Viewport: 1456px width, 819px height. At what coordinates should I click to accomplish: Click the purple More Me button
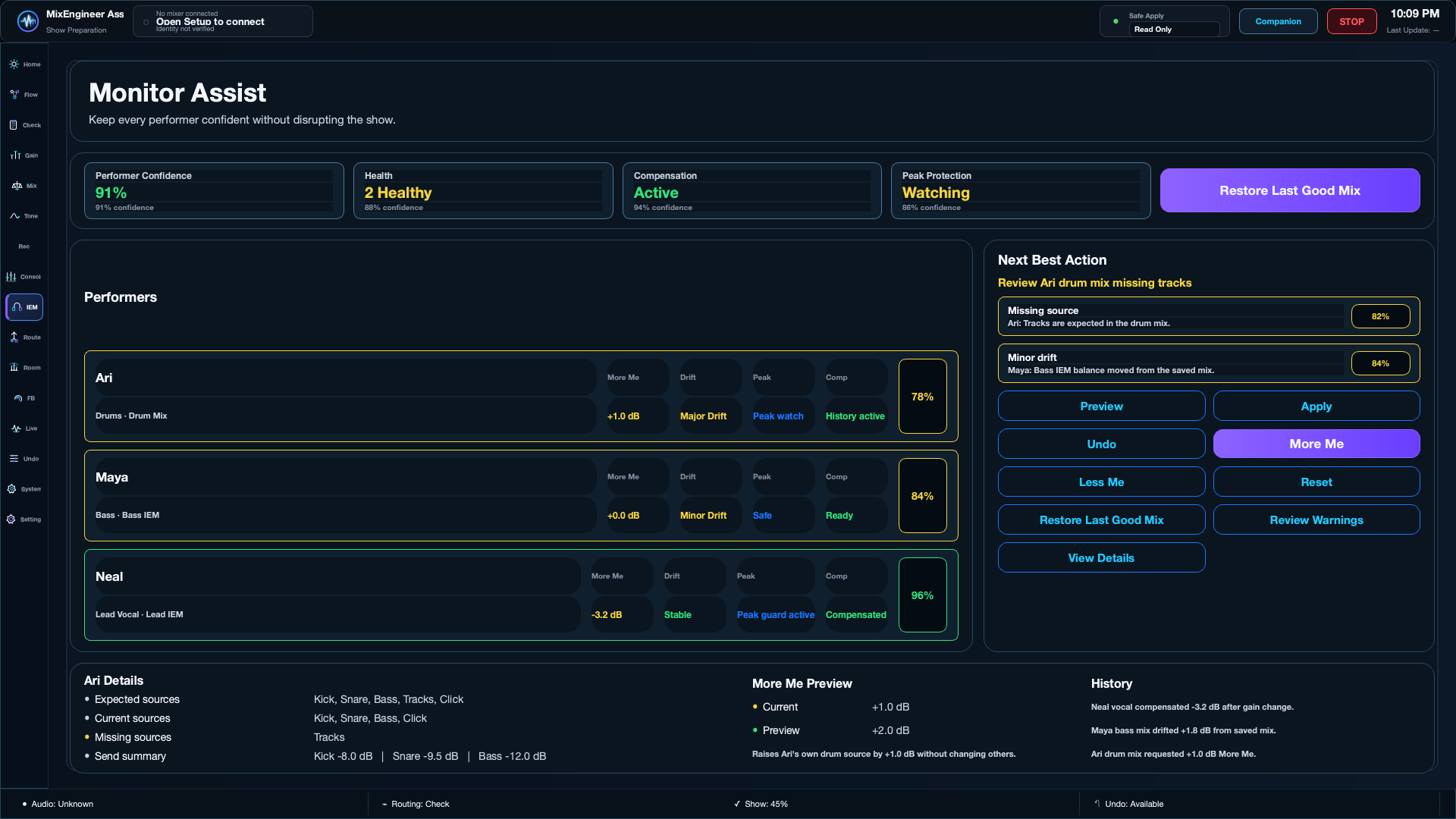point(1316,444)
